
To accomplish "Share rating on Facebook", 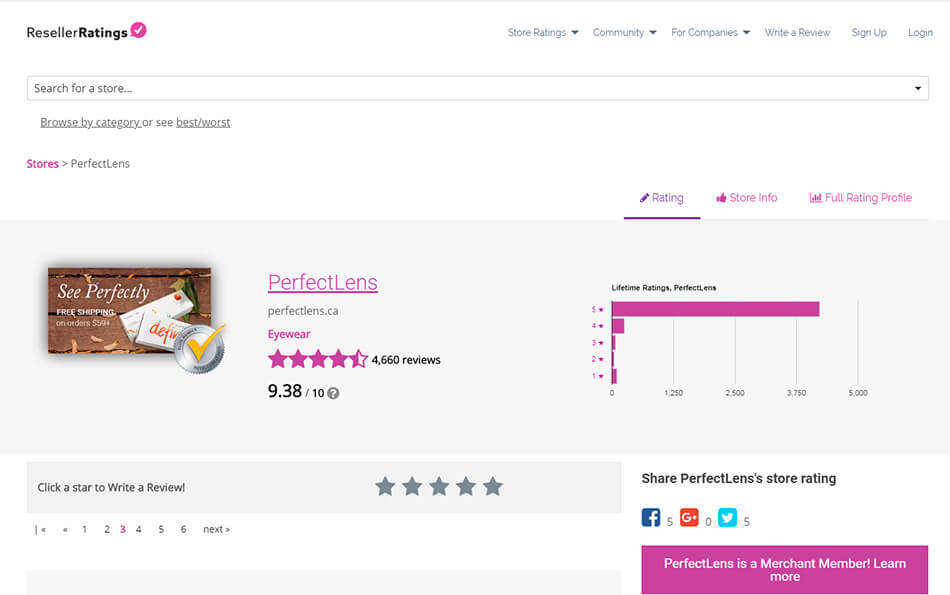I will coord(651,517).
